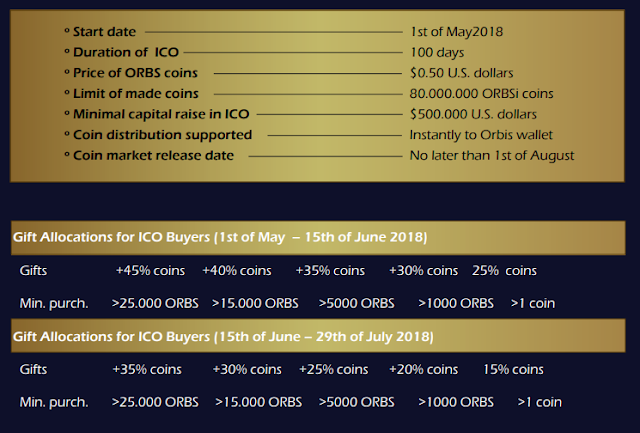The height and width of the screenshot is (433, 640).
Task: Click the 'Price of ORBS coins' label
Action: (135, 73)
